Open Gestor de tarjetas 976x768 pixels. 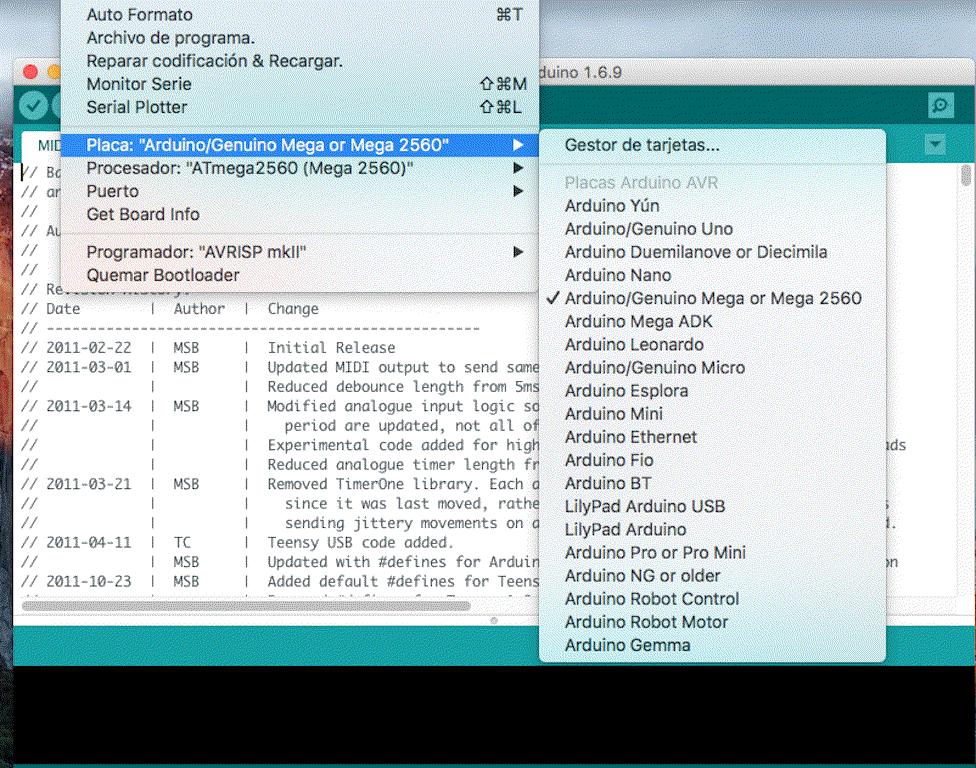tap(642, 145)
